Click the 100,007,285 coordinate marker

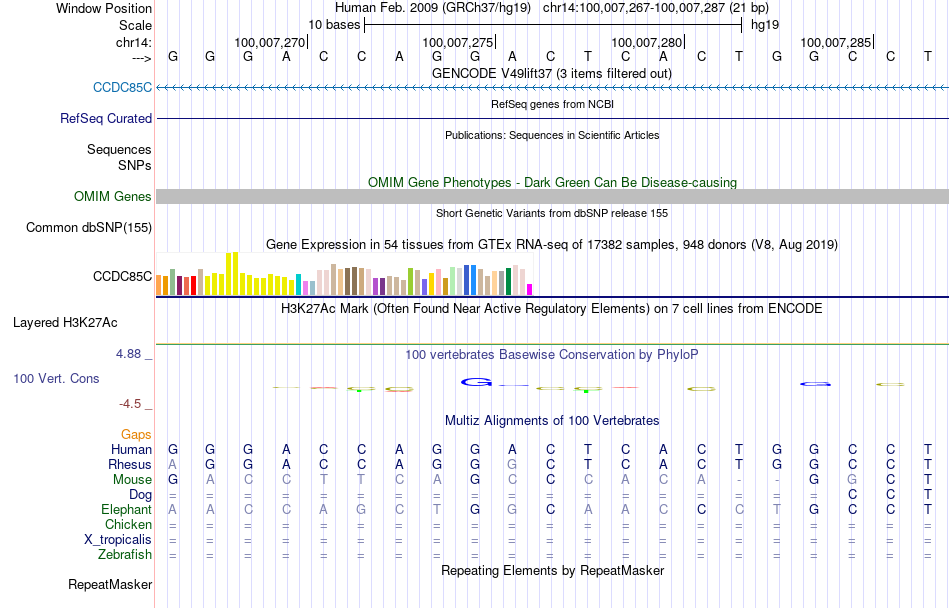click(x=835, y=43)
